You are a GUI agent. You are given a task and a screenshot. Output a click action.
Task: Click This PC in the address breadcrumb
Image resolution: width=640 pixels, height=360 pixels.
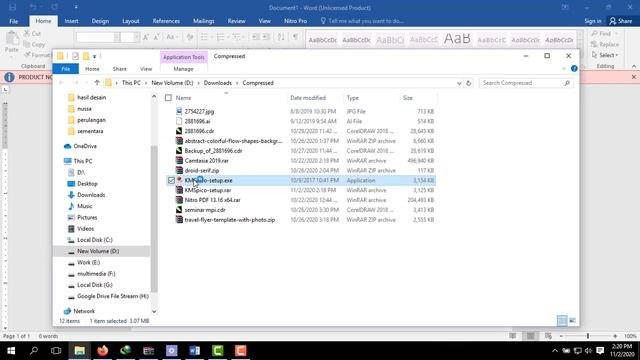(131, 83)
